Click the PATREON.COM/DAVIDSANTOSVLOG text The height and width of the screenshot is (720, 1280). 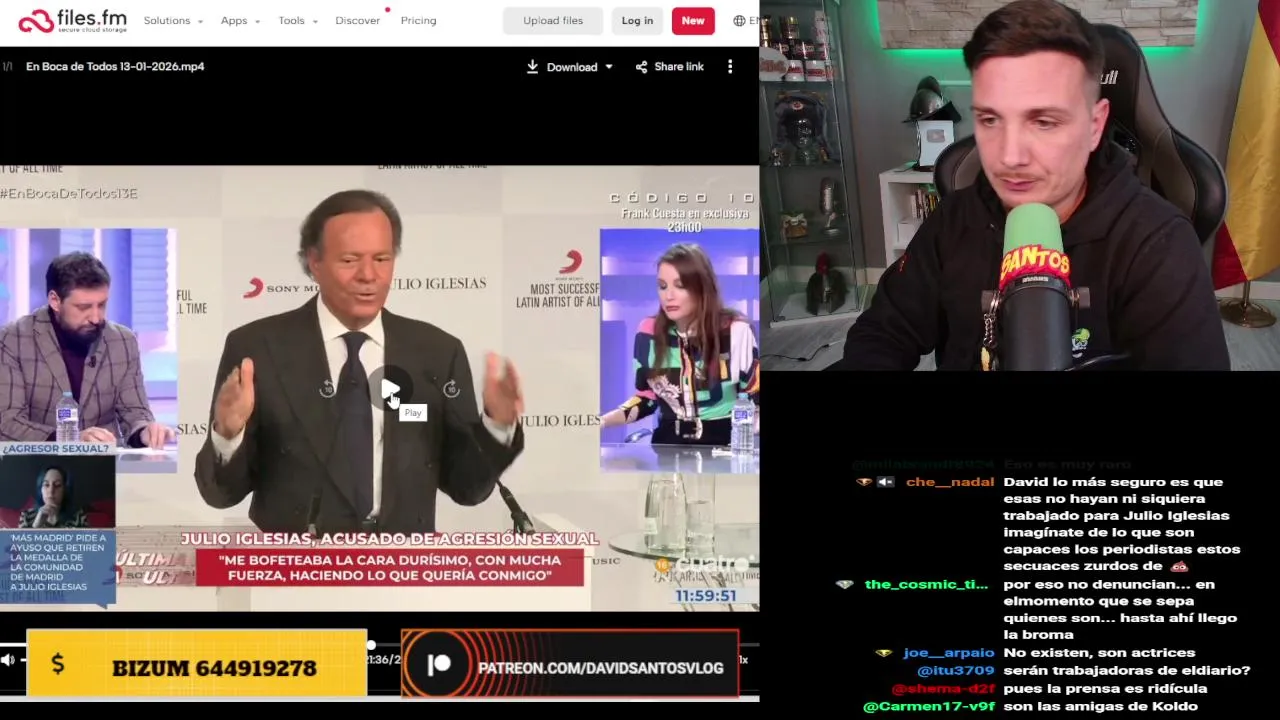point(601,668)
